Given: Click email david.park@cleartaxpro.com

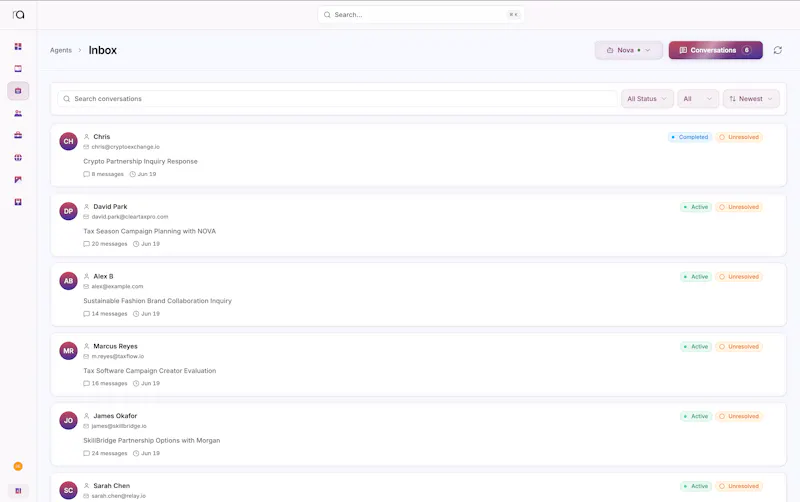Looking at the screenshot, I should coord(130,217).
